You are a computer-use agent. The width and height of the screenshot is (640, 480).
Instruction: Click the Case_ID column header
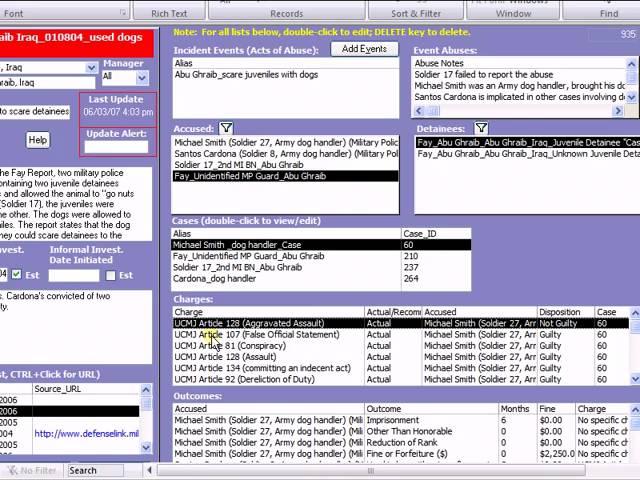(x=436, y=234)
